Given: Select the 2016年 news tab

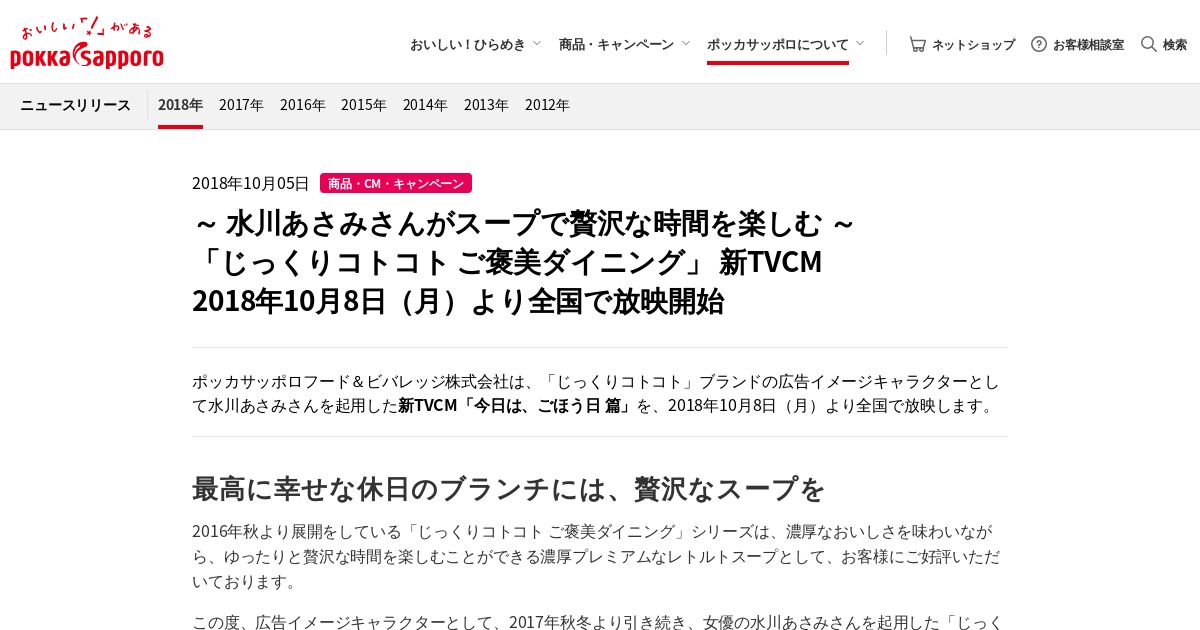Looking at the screenshot, I should [302, 105].
